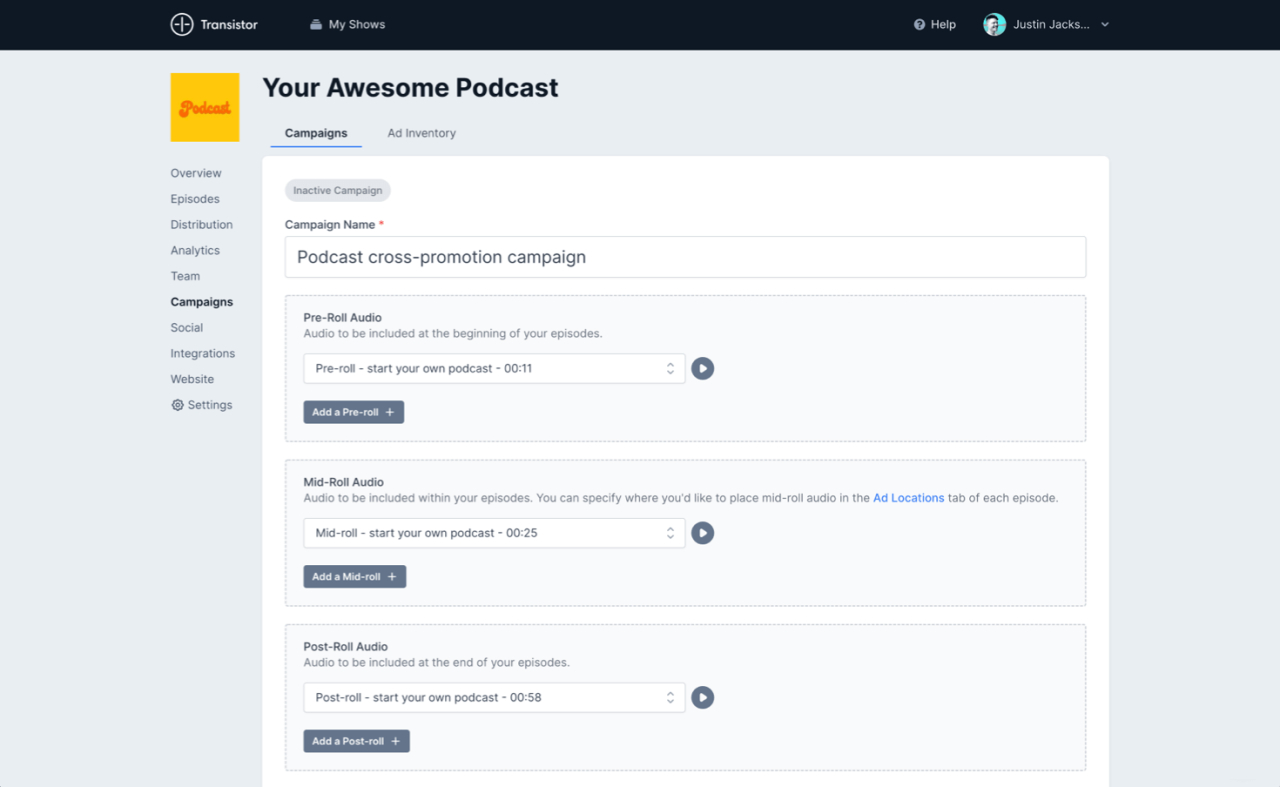Open the Ad Locations link
The height and width of the screenshot is (787, 1280).
tap(908, 497)
